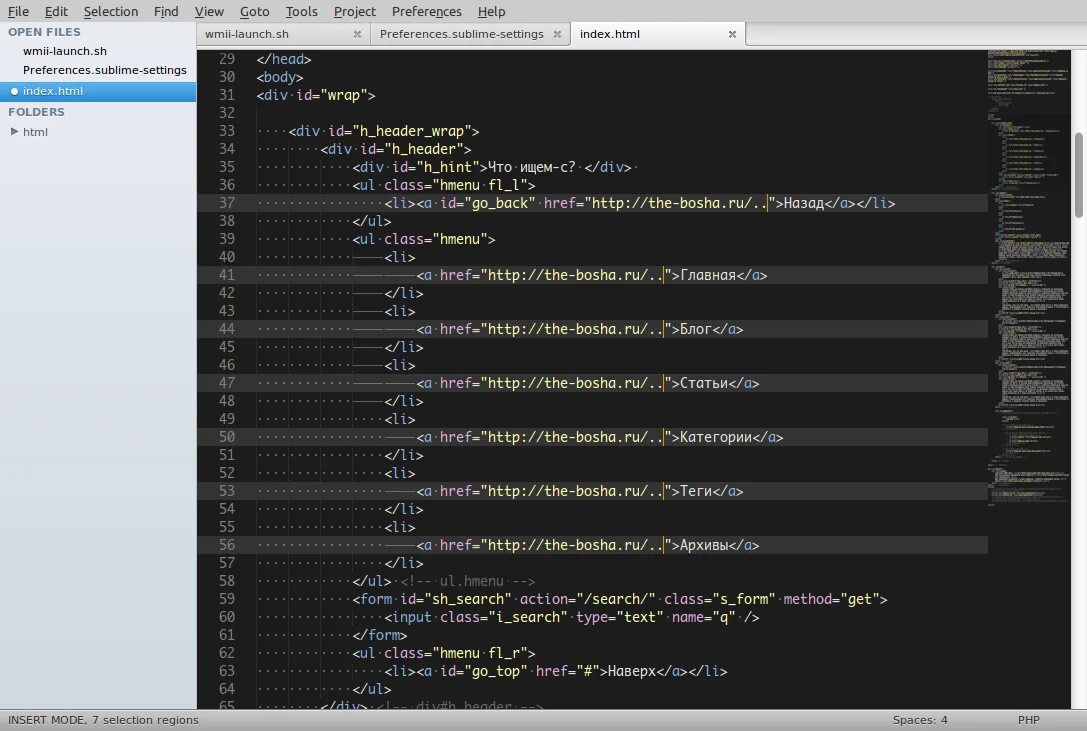Open the Find menu
This screenshot has width=1087, height=731.
166,11
